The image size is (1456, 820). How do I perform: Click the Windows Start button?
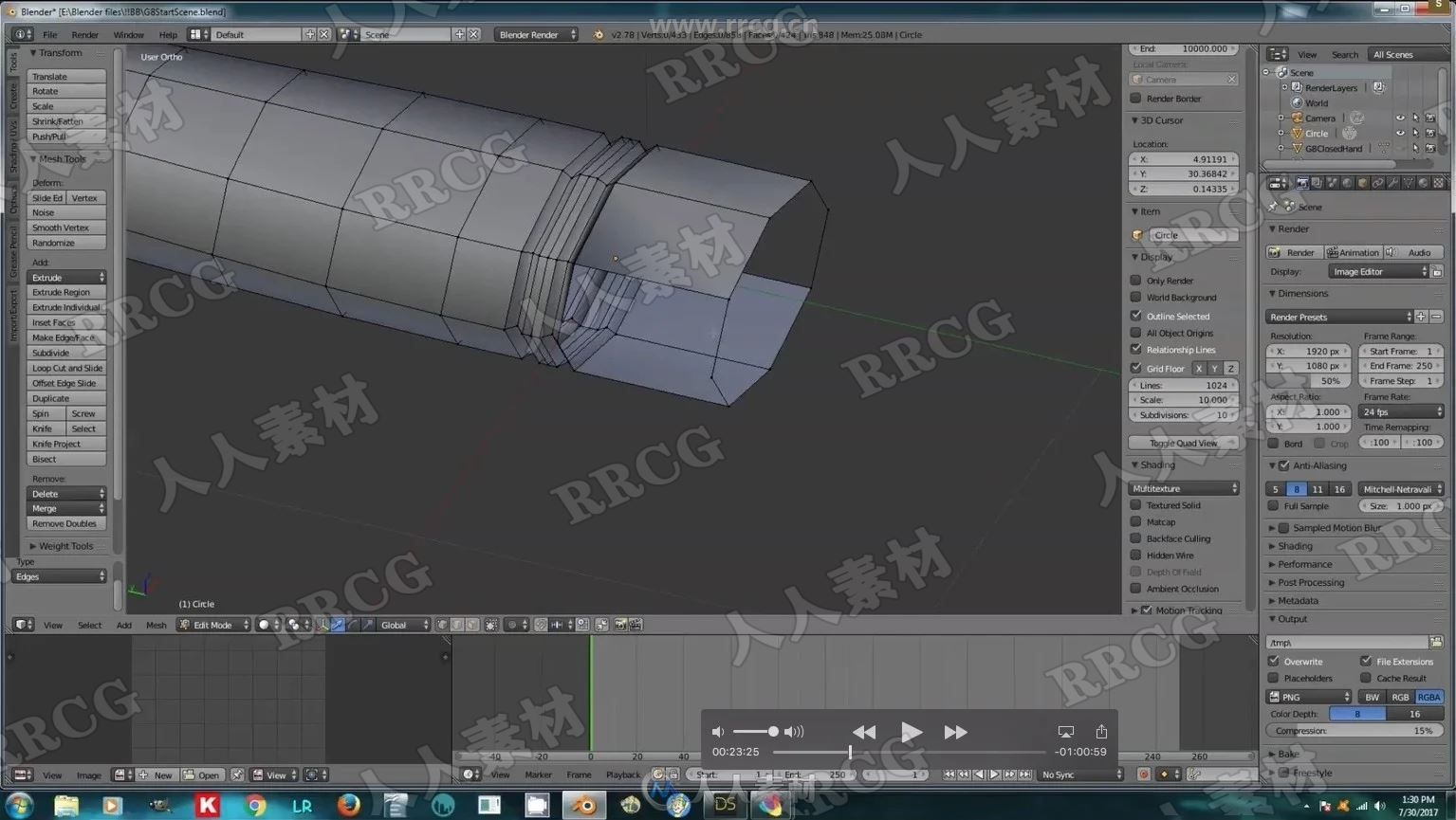[18, 805]
